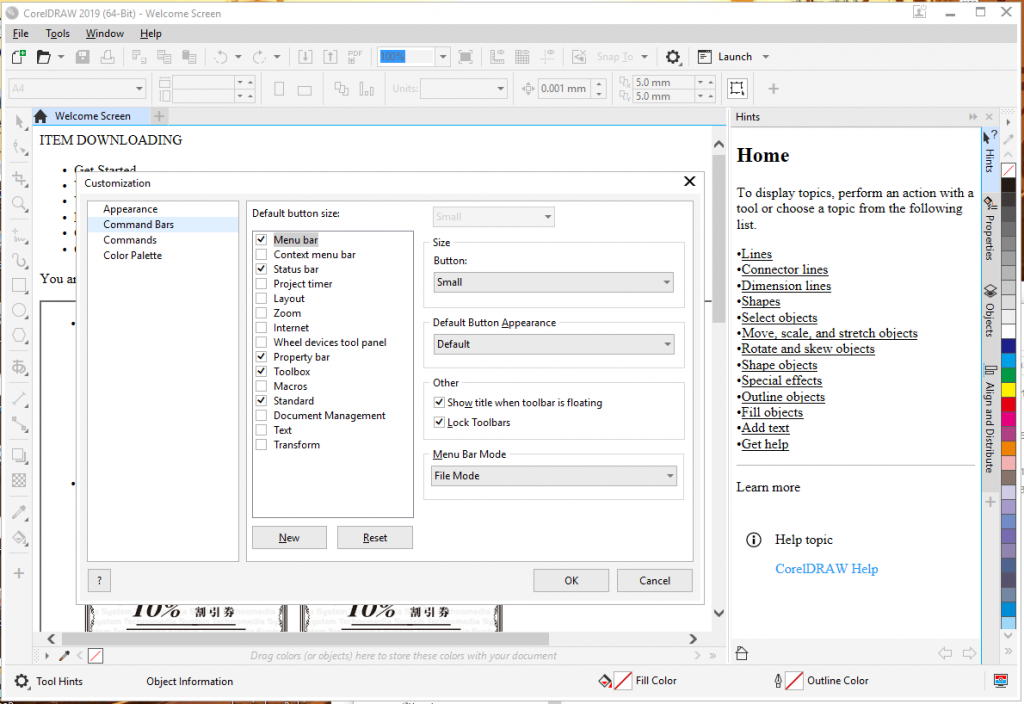Click the zoom level 100% field
Screen dimensions: 1024x704
tap(406, 57)
